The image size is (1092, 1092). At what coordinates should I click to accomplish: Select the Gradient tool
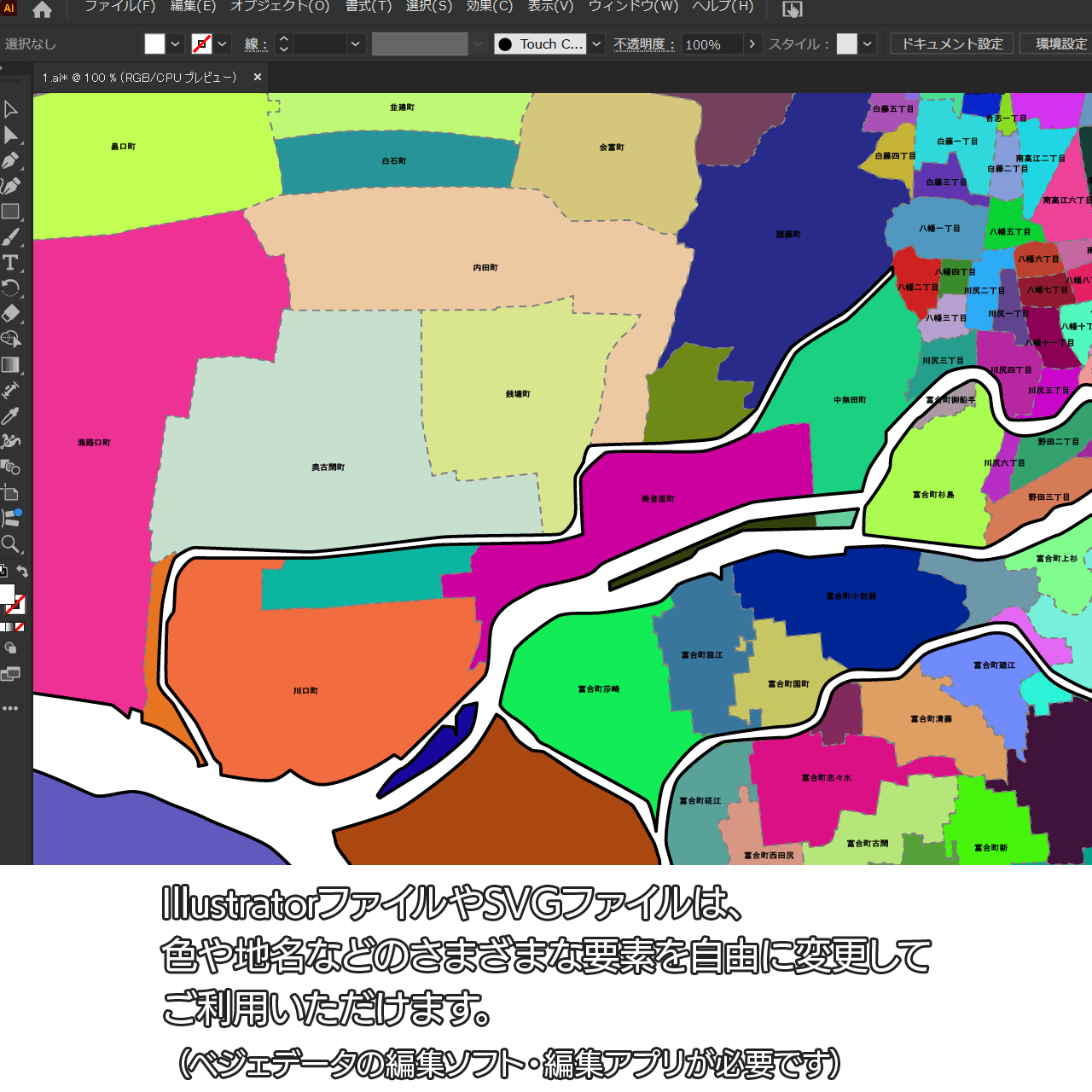point(10,364)
